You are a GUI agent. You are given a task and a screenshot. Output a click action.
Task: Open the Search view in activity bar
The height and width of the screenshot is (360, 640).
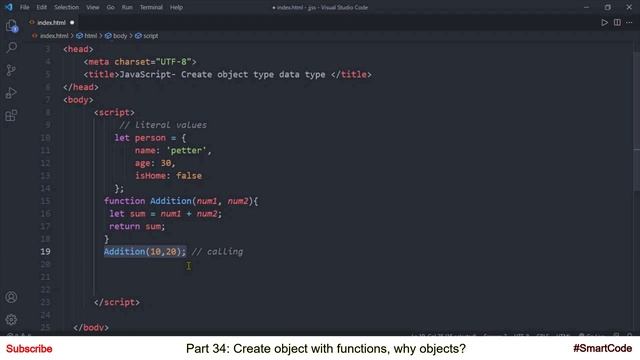[11, 47]
